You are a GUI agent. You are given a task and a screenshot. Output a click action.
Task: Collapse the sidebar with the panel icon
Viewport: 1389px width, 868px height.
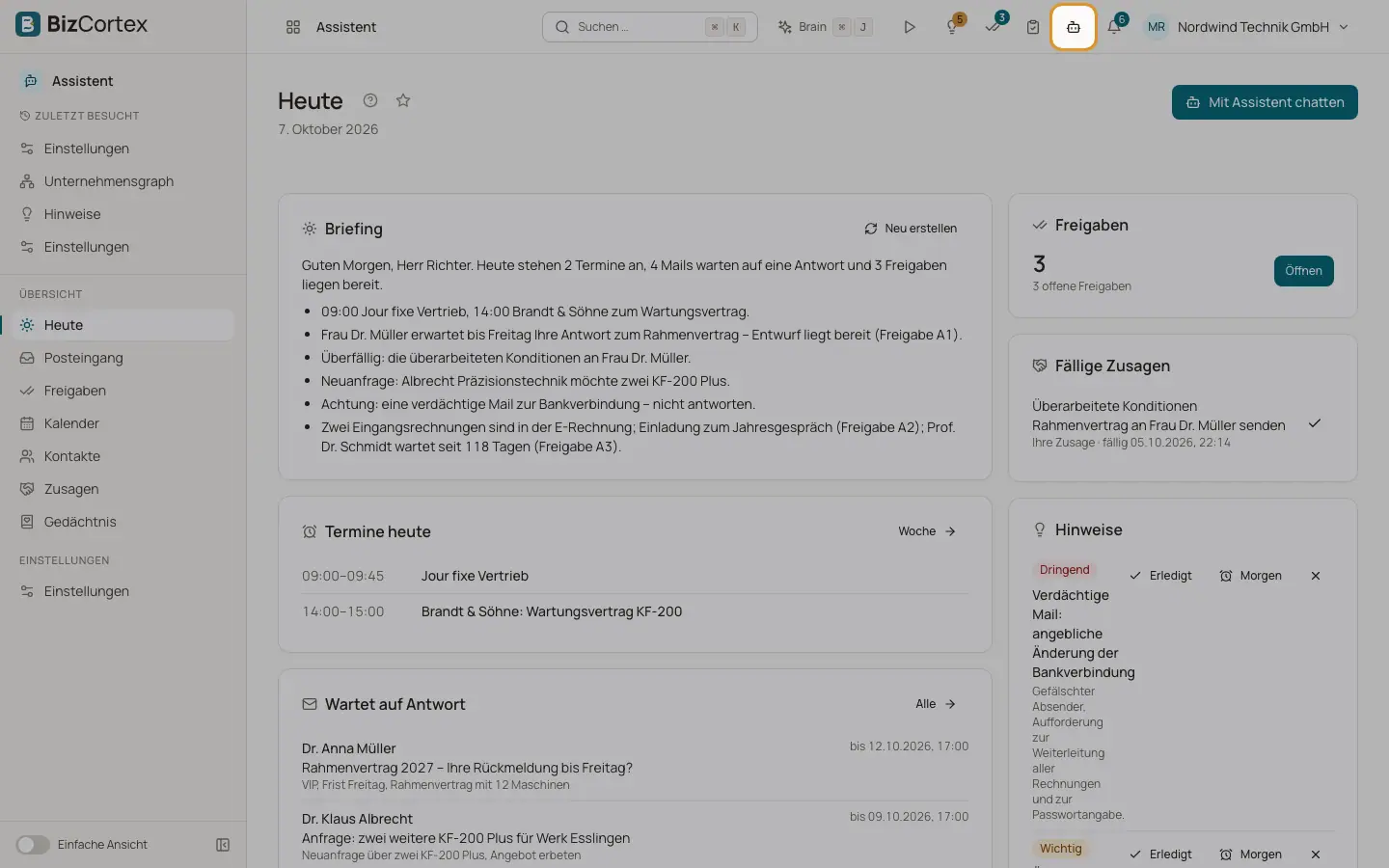pyautogui.click(x=223, y=845)
